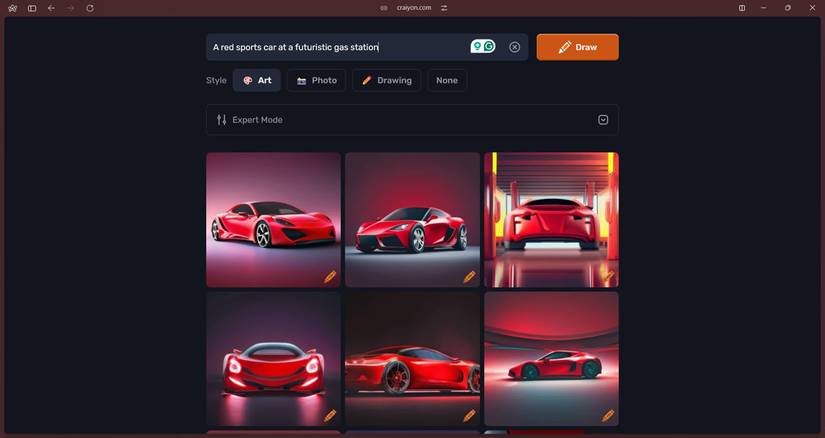Click the Grammarly icon in prompt field
The image size is (825, 438).
(489, 46)
